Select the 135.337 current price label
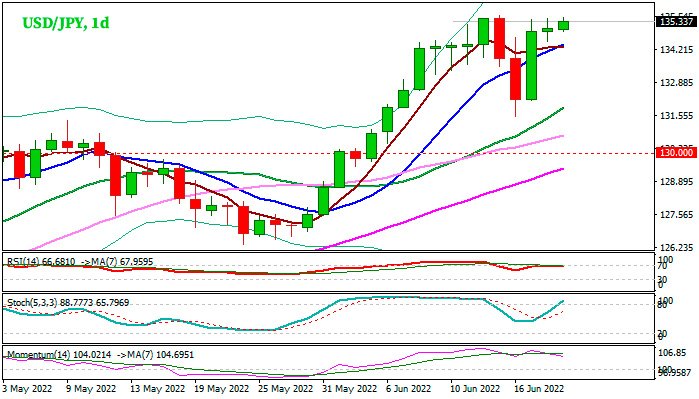 click(x=676, y=21)
